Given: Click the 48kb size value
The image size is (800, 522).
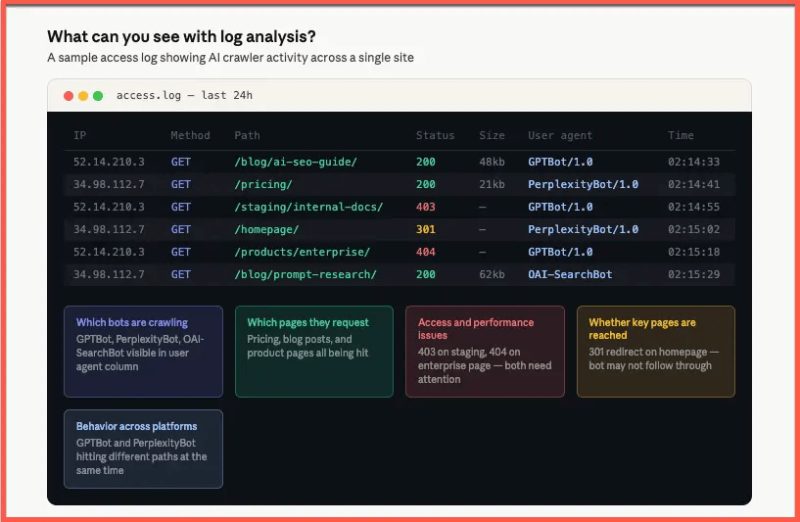Looking at the screenshot, I should pyautogui.click(x=492, y=162).
